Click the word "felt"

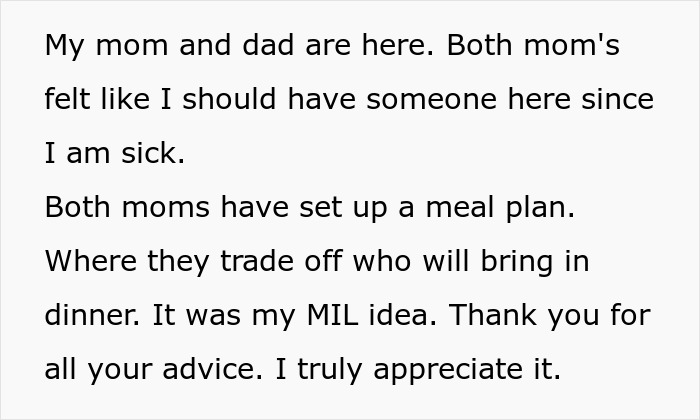coord(71,101)
